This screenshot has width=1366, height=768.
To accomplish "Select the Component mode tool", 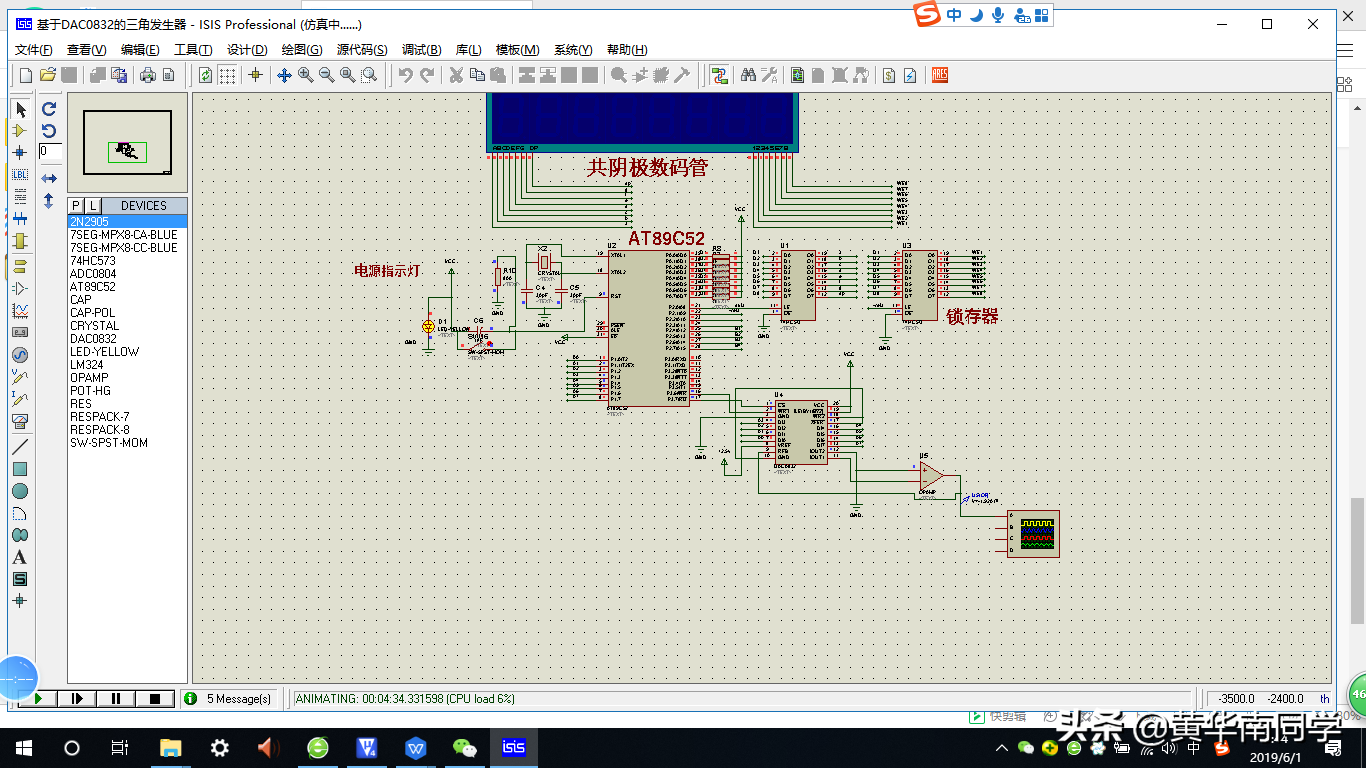I will (x=19, y=131).
